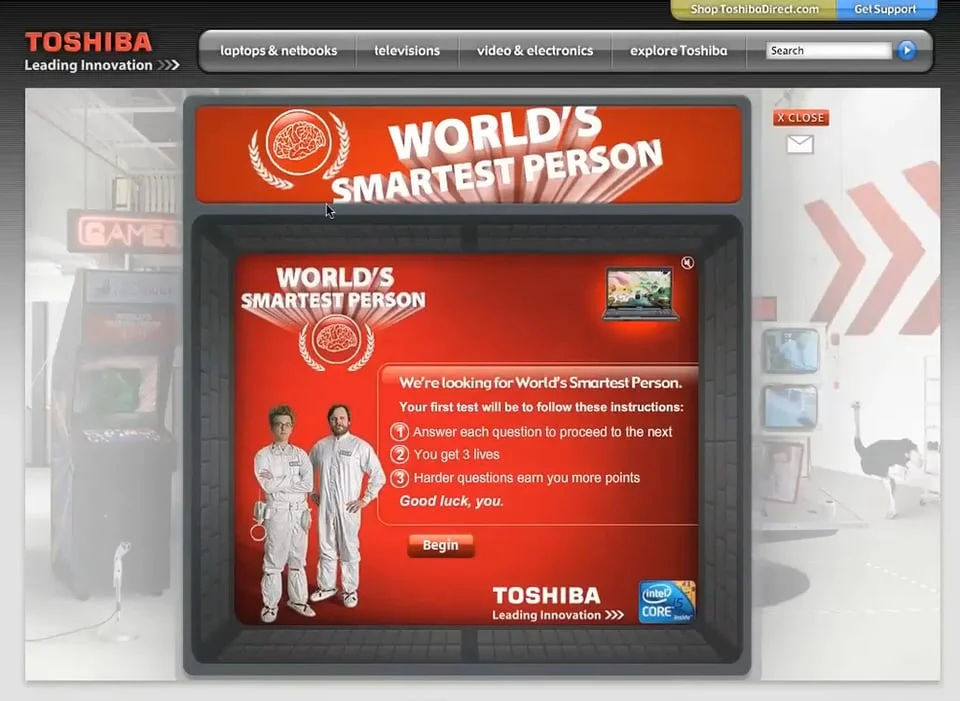Click the Begin button
The image size is (960, 701).
click(x=440, y=545)
